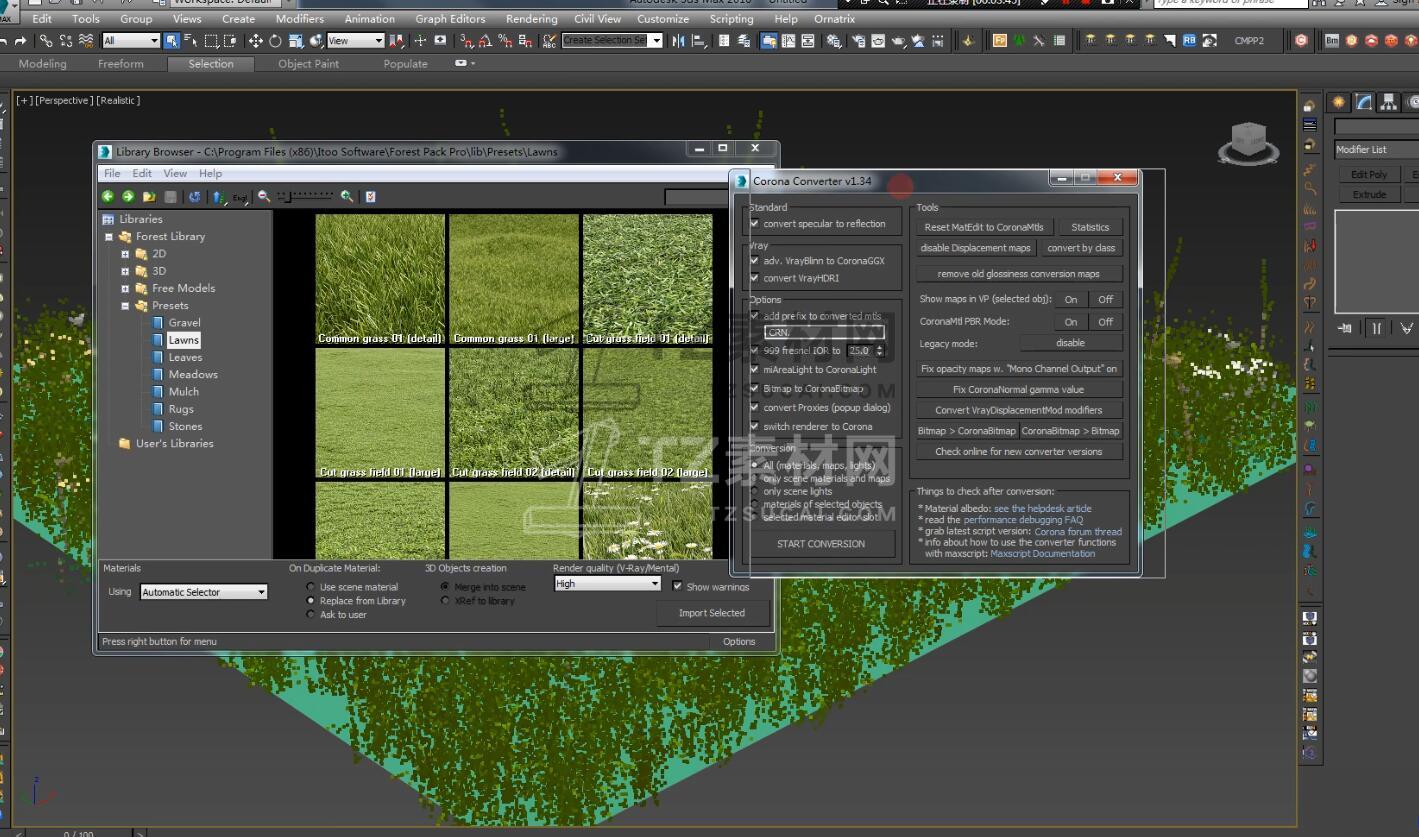Click the Select Object tool in main toolbar
This screenshot has height=837, width=1419.
171,41
